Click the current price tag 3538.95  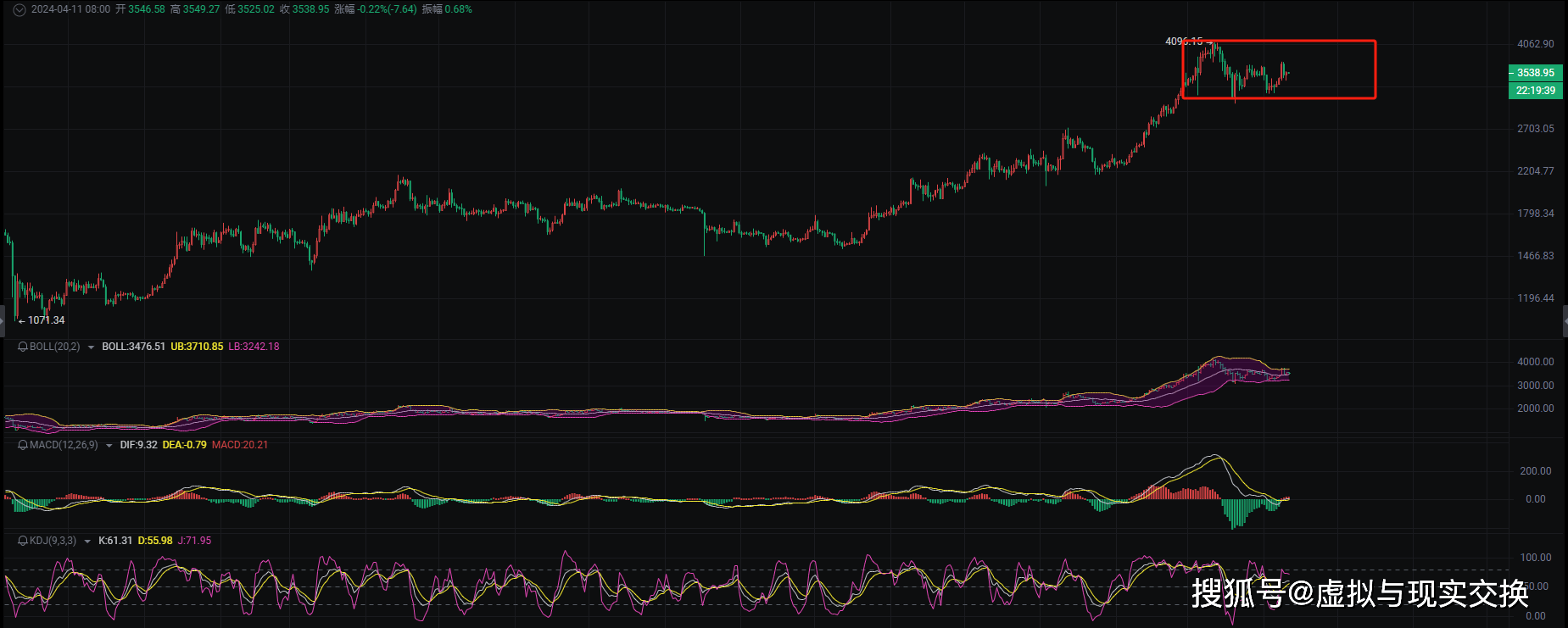(1535, 73)
